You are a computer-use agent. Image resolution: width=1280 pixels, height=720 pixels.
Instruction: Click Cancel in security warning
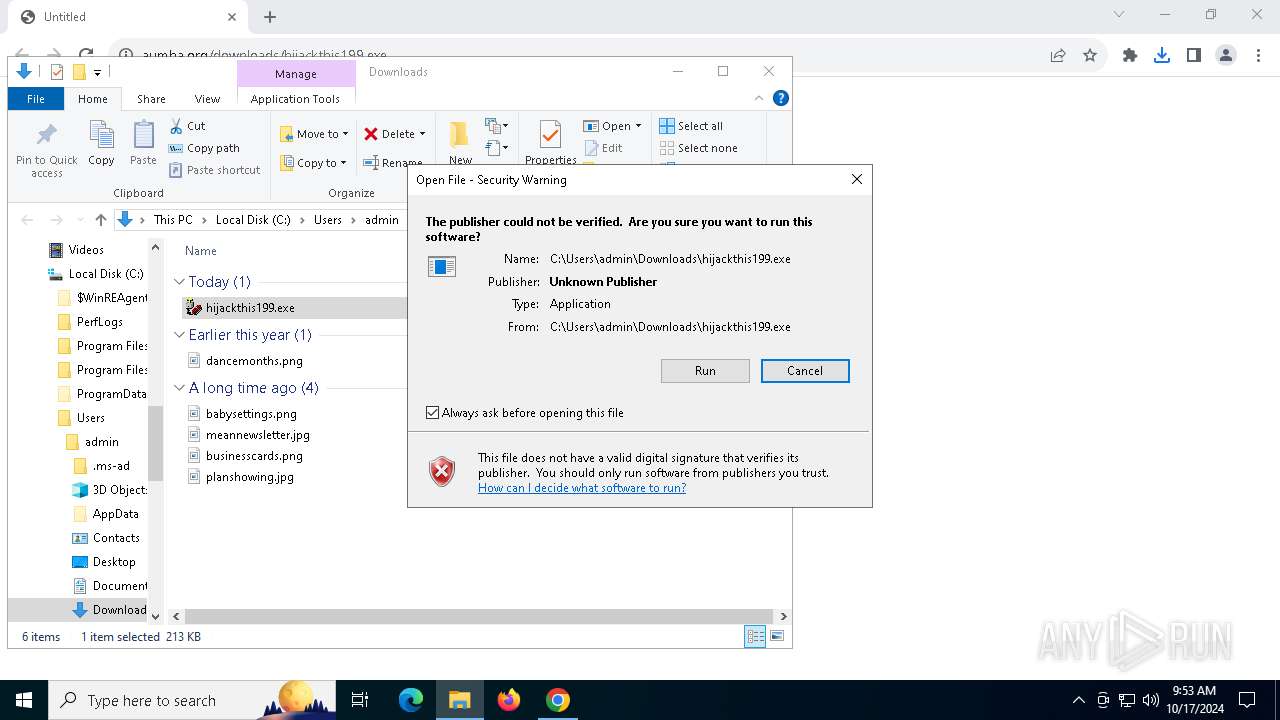(805, 371)
